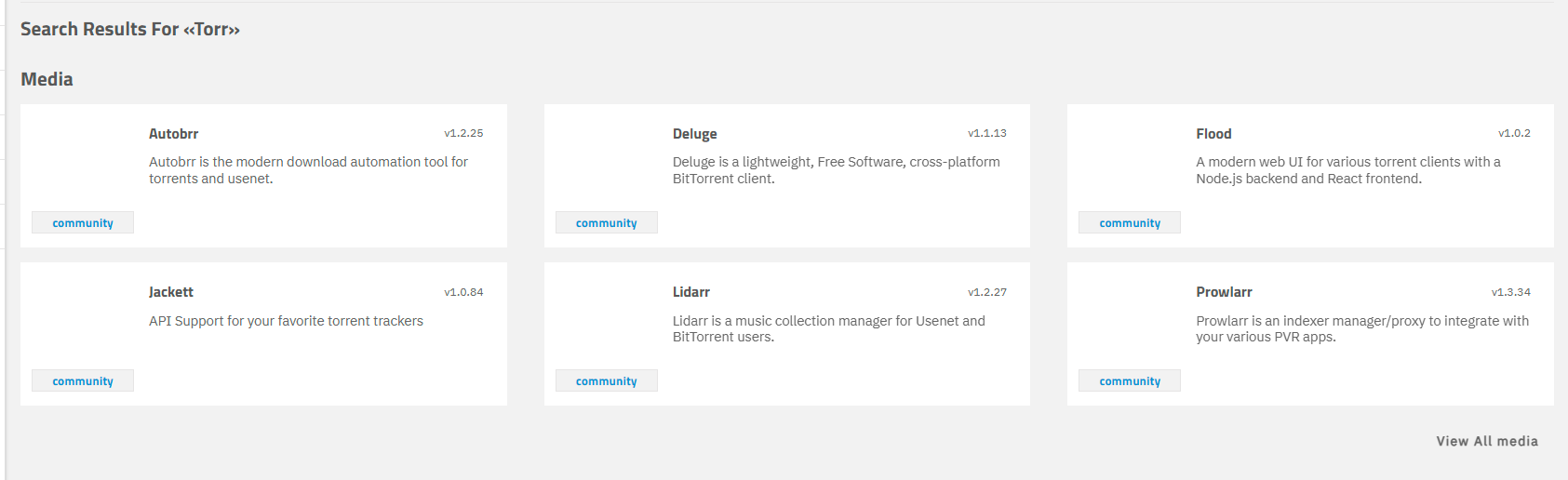Viewport: 1568px width, 480px height.
Task: Follow the View All media link
Action: 1487,441
